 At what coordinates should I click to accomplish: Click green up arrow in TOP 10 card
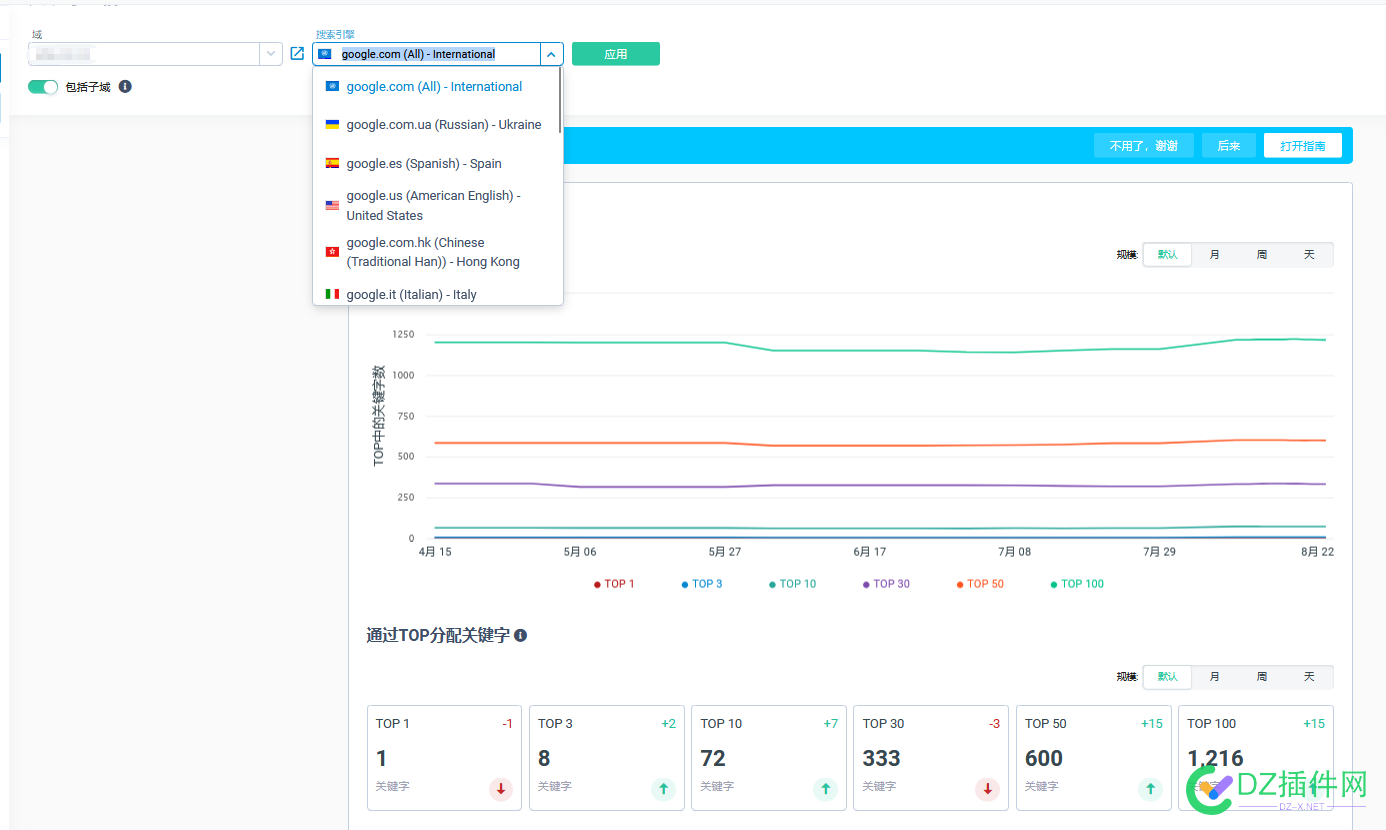pos(825,789)
